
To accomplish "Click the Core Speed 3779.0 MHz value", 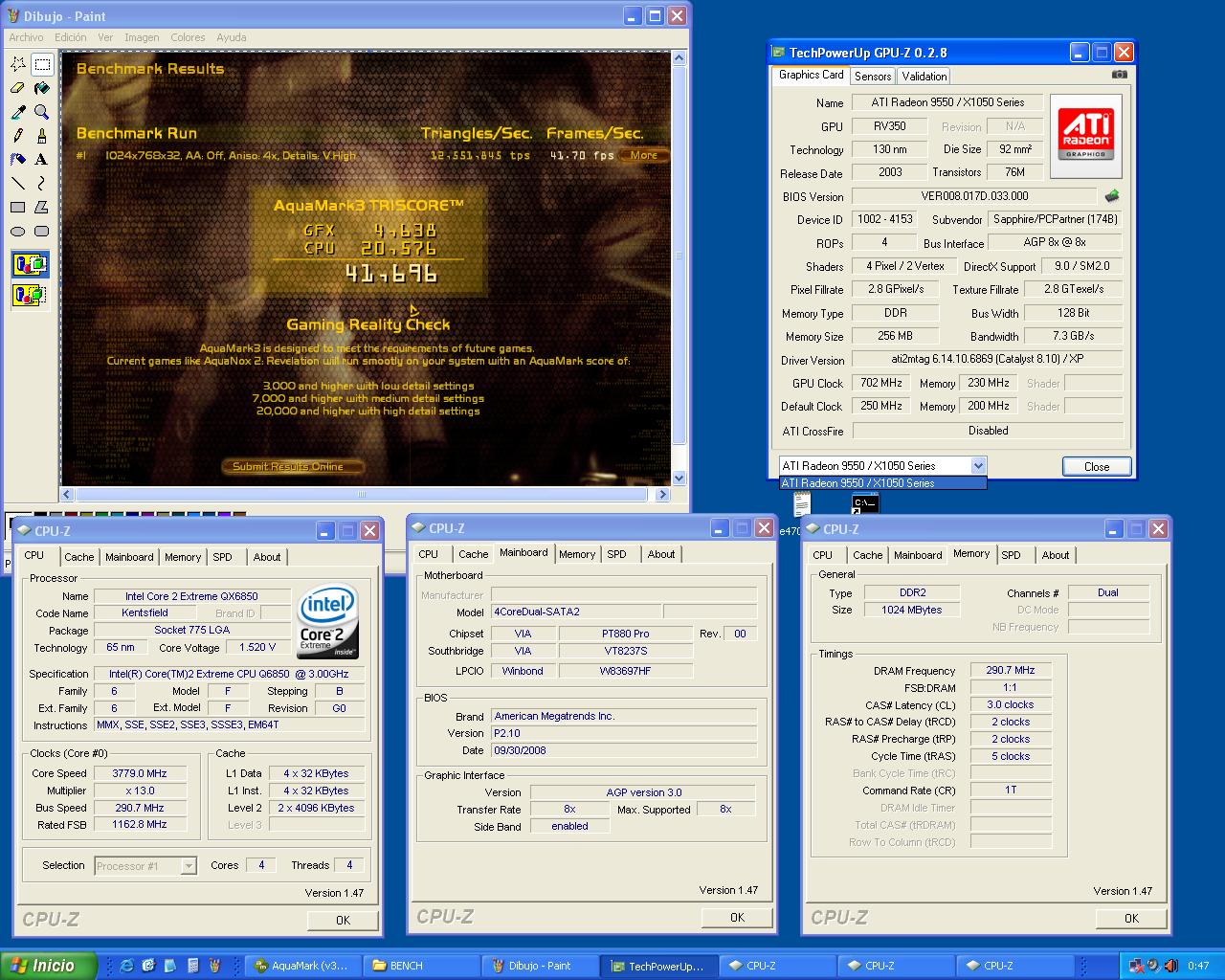I will (x=140, y=773).
